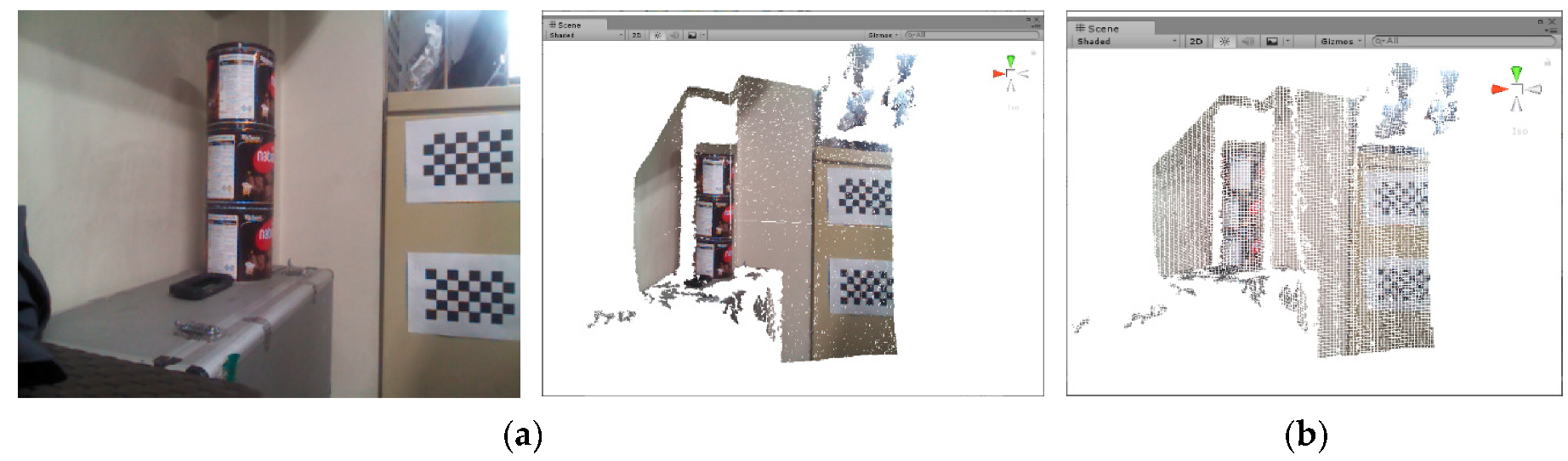The width and height of the screenshot is (1568, 461).
Task: Toggle the Iso projection label in view (b)
Action: pyautogui.click(x=1520, y=131)
